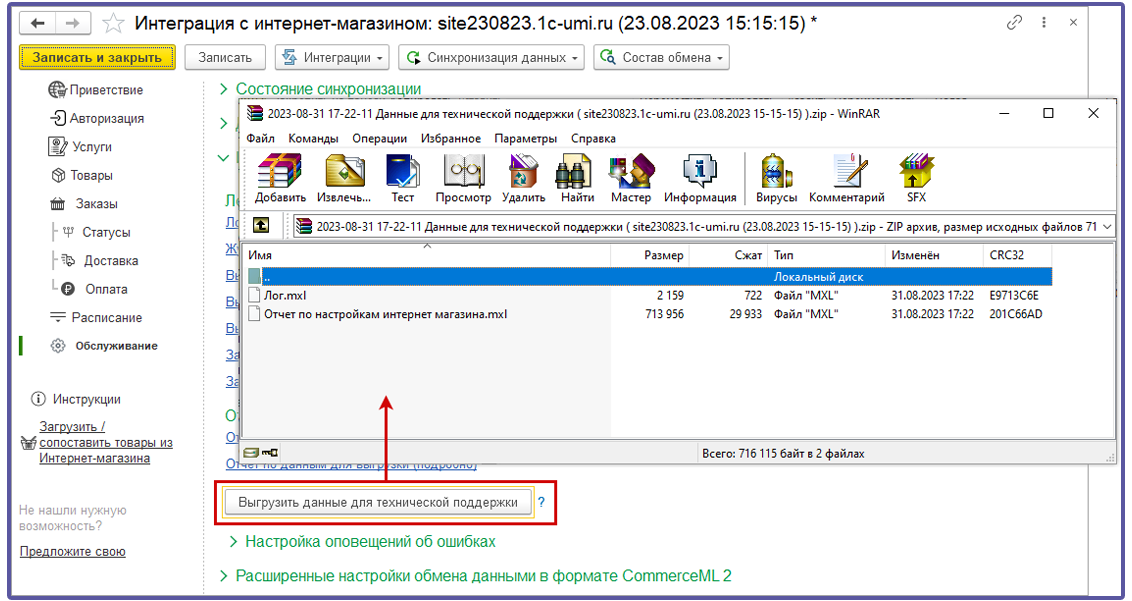The image size is (1132, 601).
Task: Convert archive with the SFX icon
Action: tap(916, 178)
